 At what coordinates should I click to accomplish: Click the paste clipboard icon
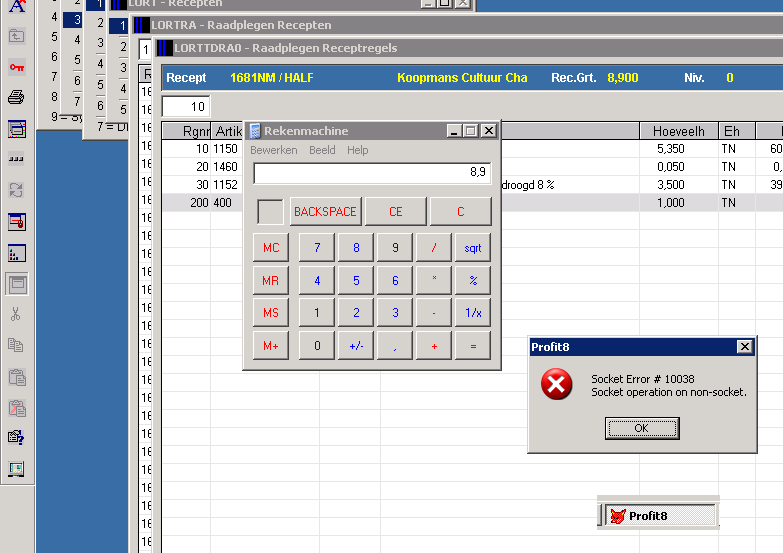pos(16,377)
